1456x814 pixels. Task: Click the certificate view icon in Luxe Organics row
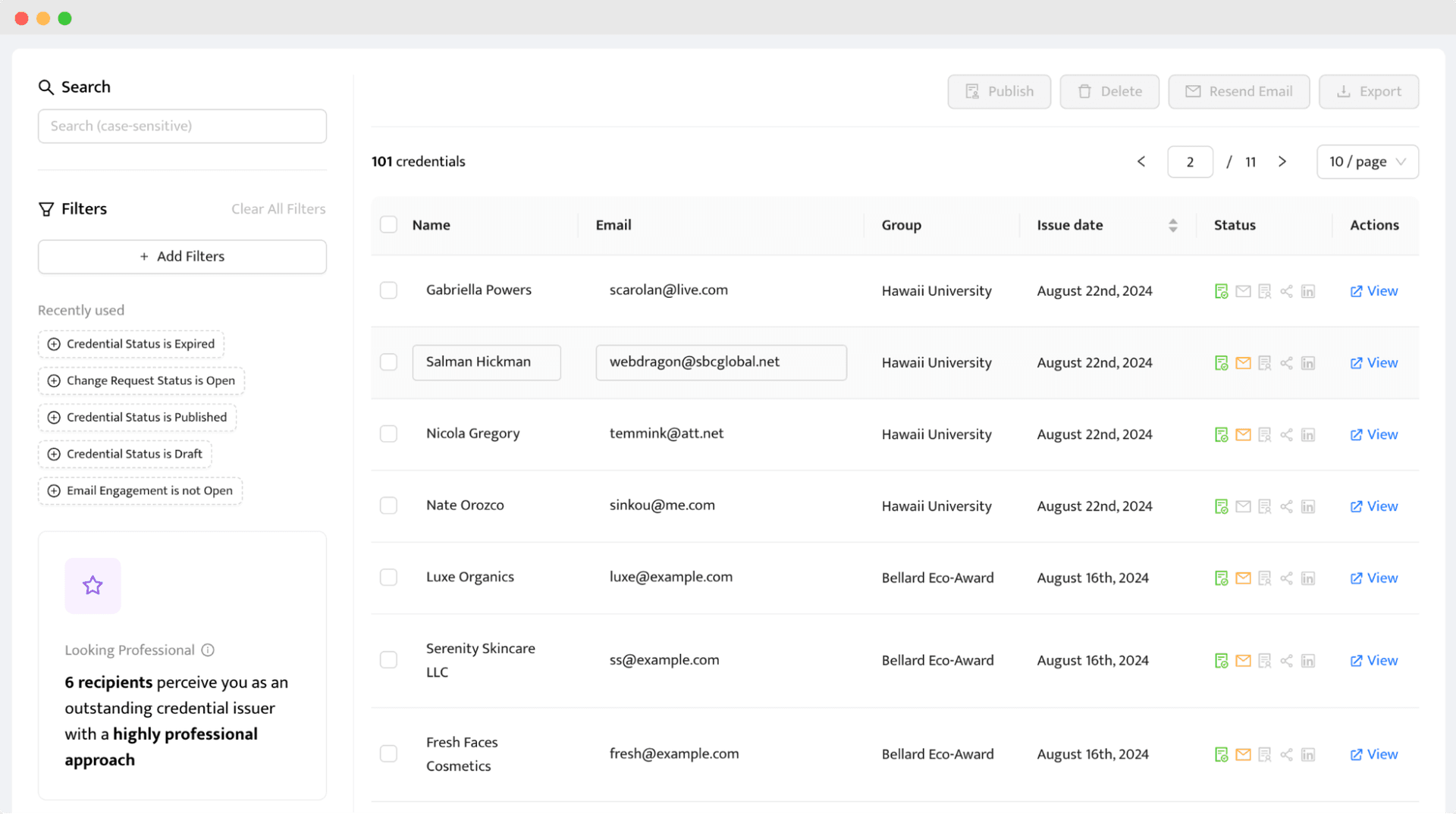[x=1264, y=578]
